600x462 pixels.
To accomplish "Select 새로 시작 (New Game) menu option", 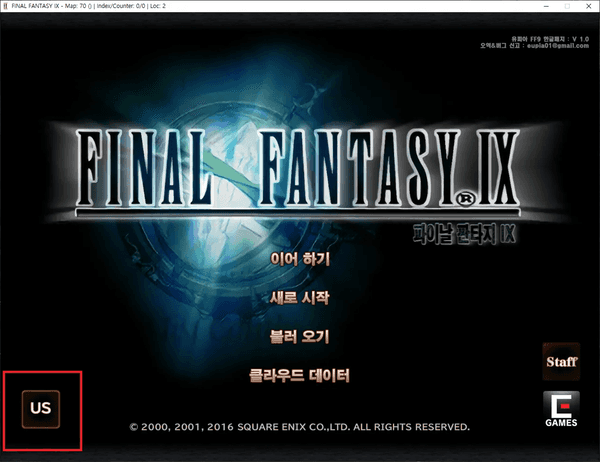I will (300, 297).
